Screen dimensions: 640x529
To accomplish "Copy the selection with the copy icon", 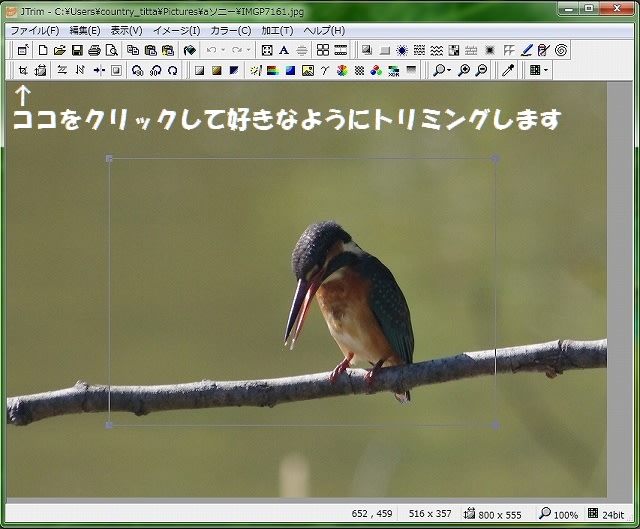I will (x=133, y=50).
